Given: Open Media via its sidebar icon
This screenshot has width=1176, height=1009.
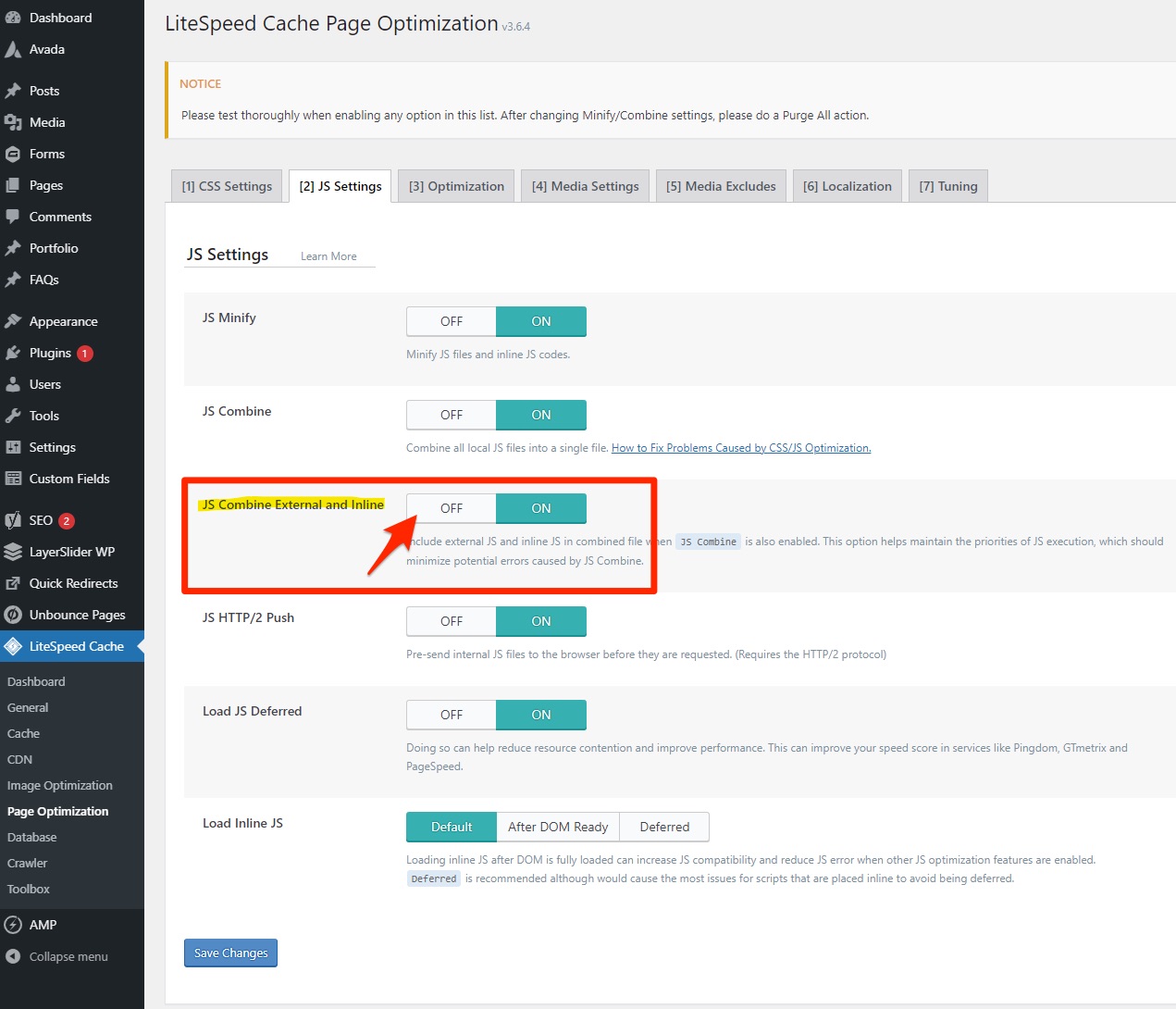Looking at the screenshot, I should click(13, 122).
